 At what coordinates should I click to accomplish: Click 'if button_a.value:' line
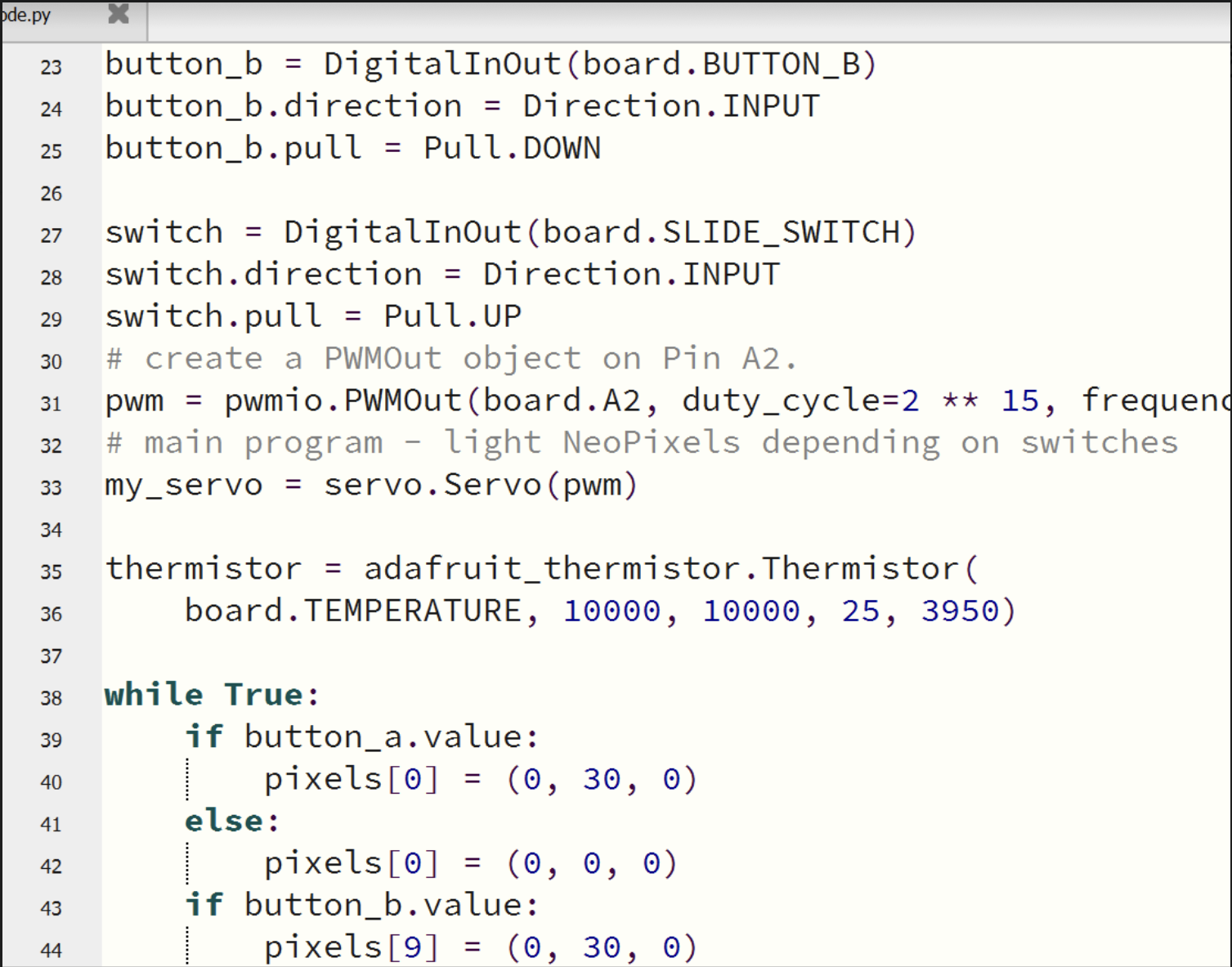click(361, 736)
